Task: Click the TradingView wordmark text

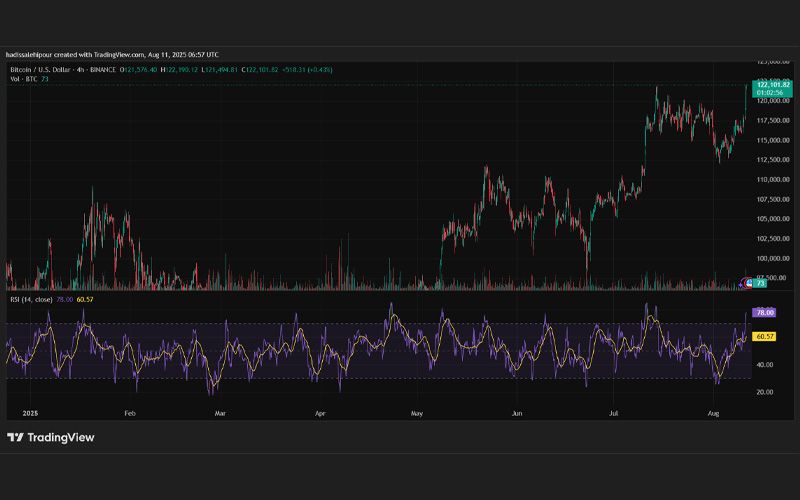Action: 61,437
